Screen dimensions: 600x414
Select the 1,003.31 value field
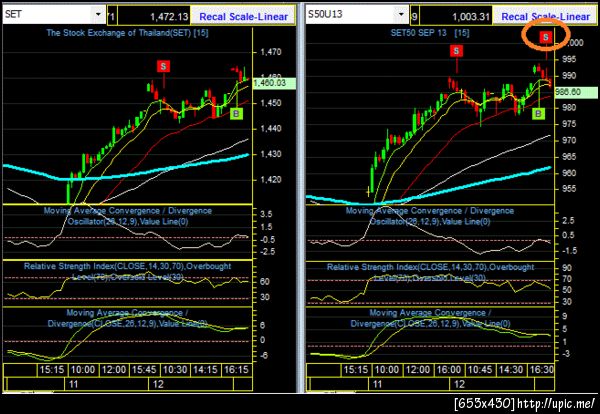pos(456,16)
